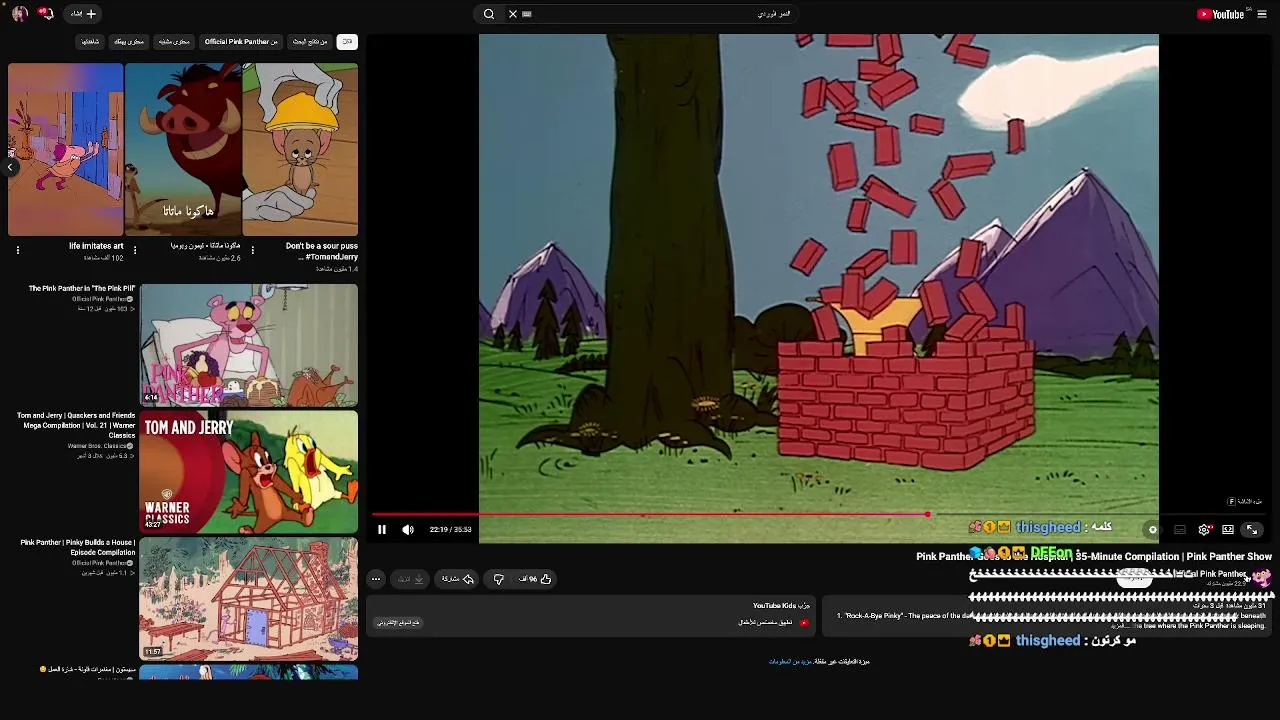Open options for the Hakuna Matata short
The width and height of the screenshot is (1280, 720).
pyautogui.click(x=135, y=250)
